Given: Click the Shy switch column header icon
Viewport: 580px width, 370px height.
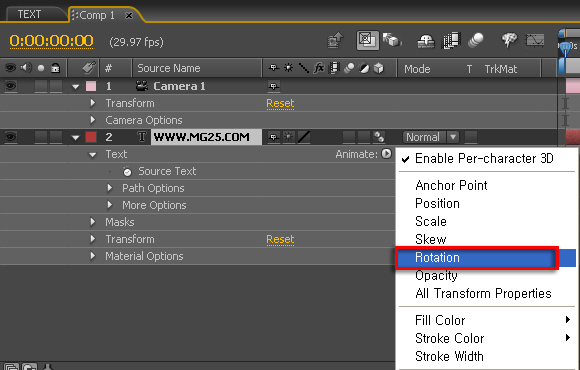Looking at the screenshot, I should [274, 68].
